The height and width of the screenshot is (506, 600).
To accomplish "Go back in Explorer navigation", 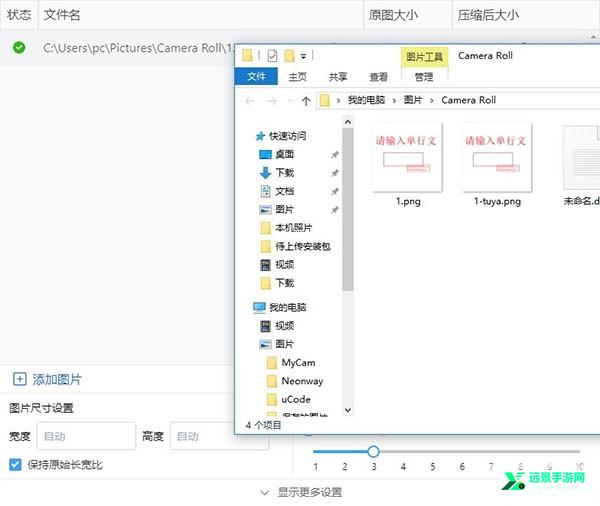I will pyautogui.click(x=250, y=101).
